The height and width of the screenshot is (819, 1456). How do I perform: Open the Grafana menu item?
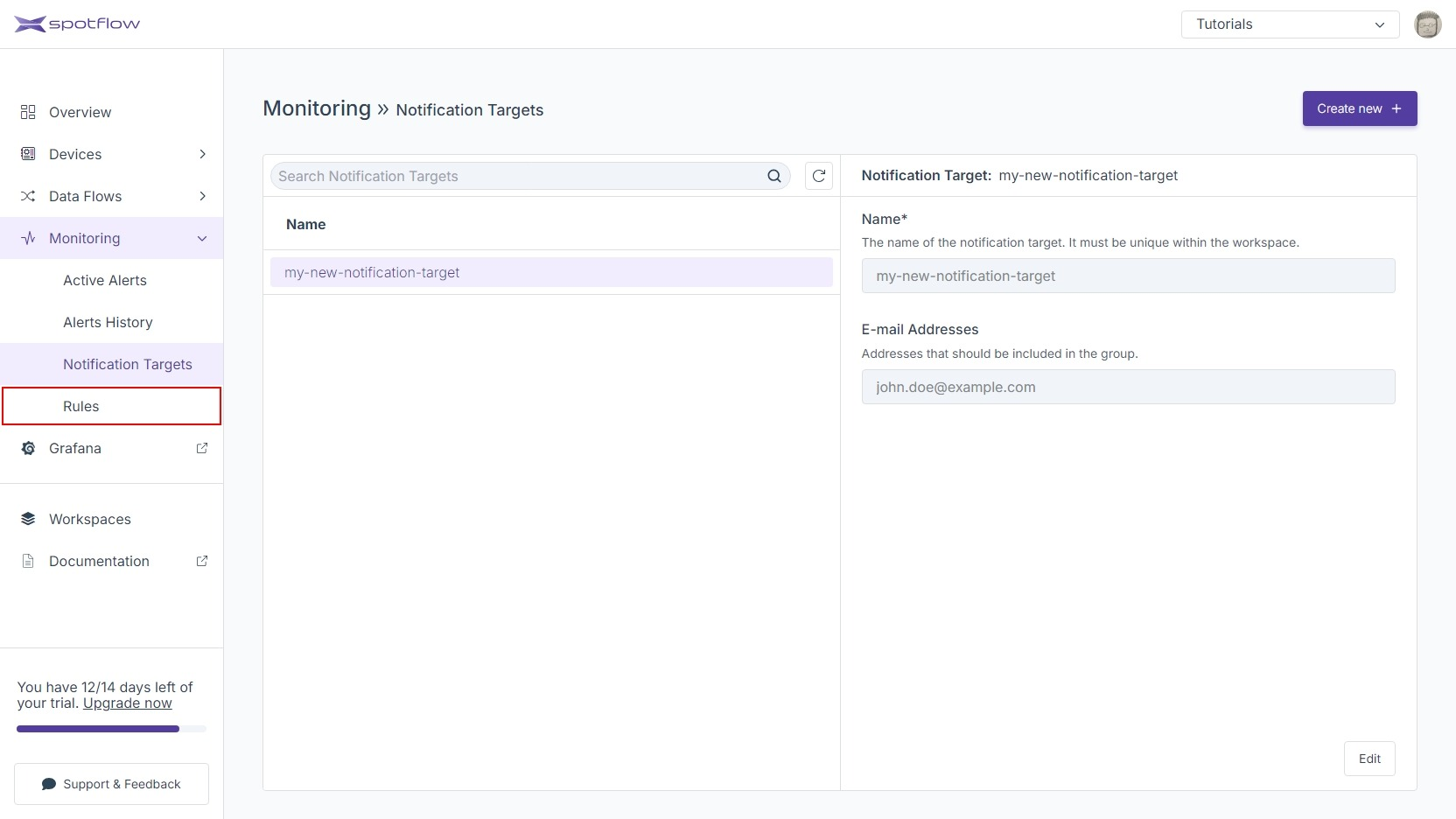tap(112, 448)
